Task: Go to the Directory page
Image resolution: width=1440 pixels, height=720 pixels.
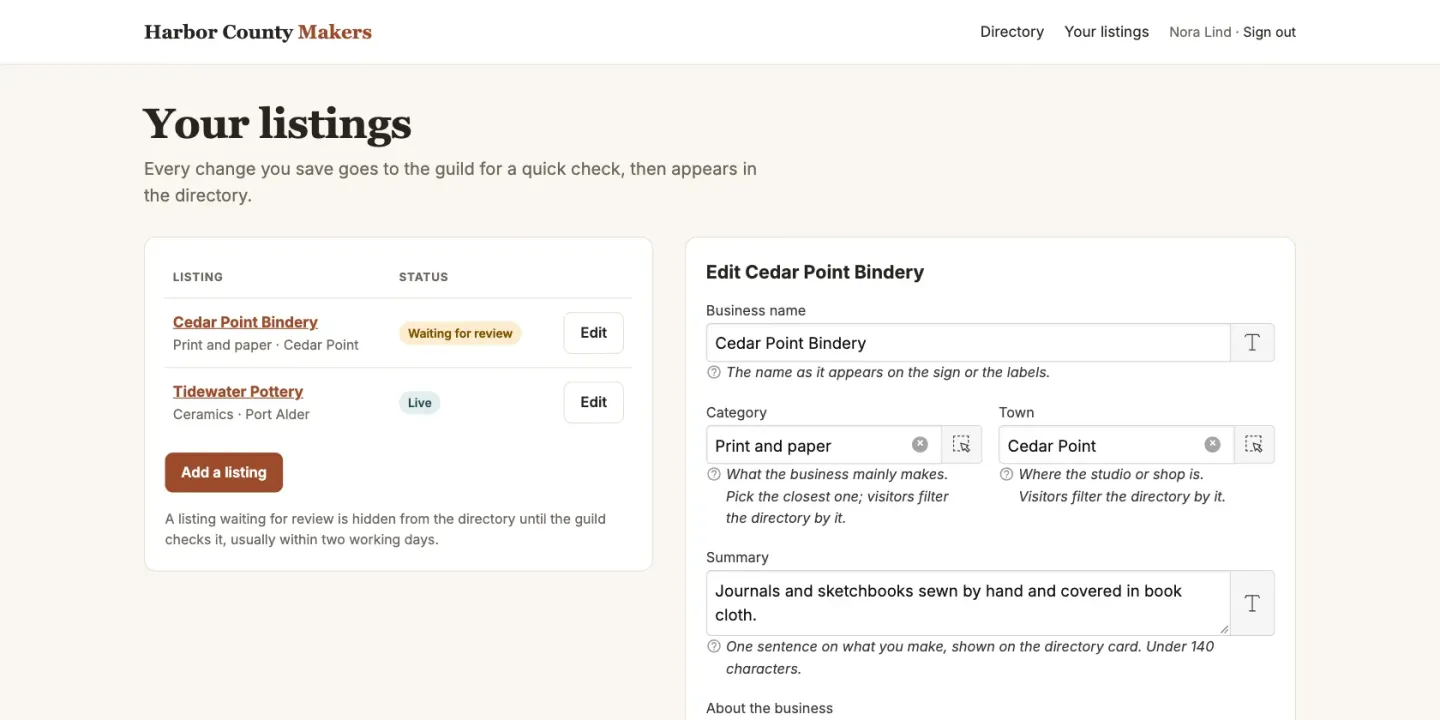Action: click(1012, 32)
